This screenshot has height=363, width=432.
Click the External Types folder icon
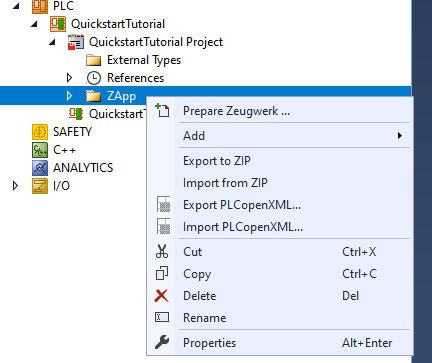[93, 60]
